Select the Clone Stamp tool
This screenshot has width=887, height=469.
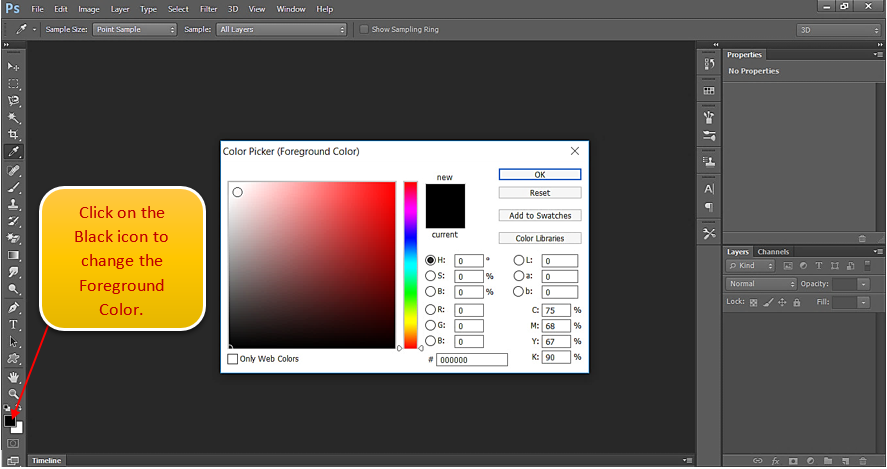pyautogui.click(x=13, y=204)
